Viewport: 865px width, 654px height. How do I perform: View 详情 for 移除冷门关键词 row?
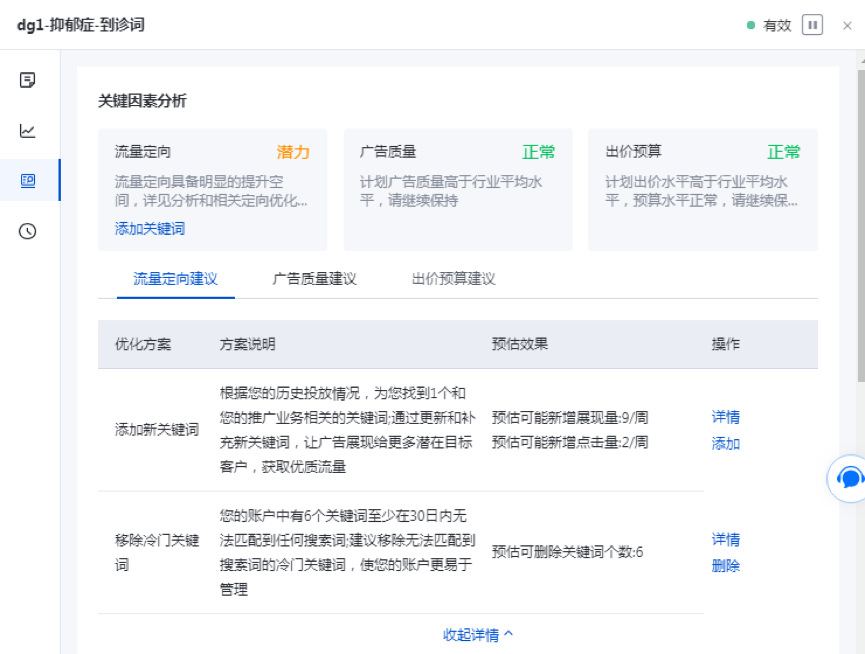point(725,539)
